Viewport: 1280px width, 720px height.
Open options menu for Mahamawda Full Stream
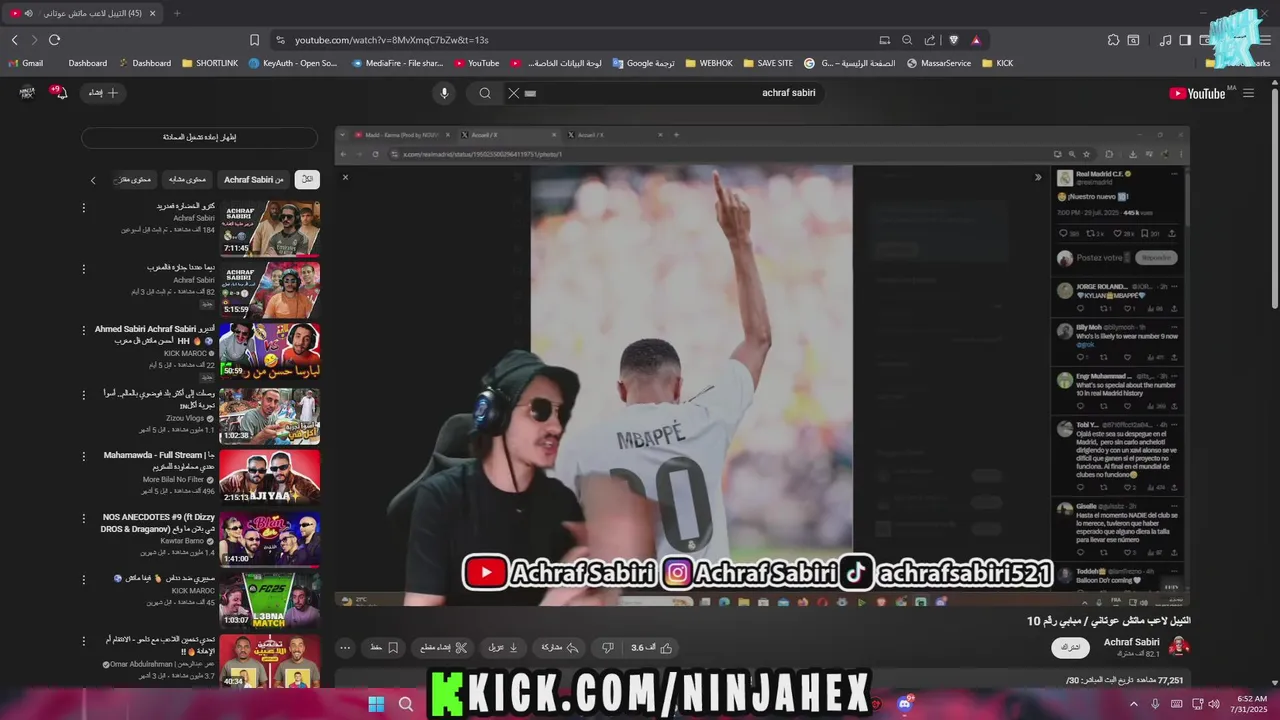click(x=84, y=456)
